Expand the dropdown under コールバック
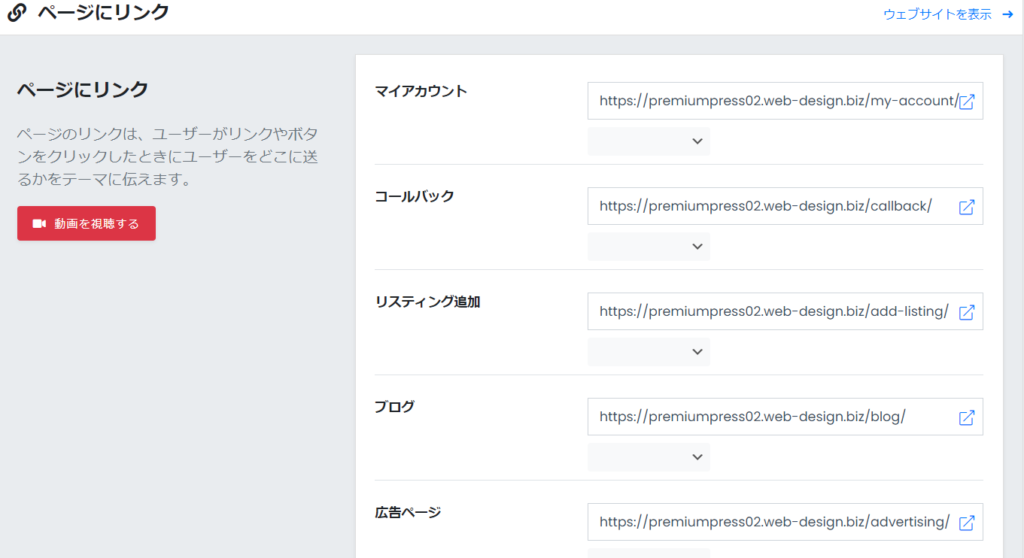The image size is (1024, 558). [648, 246]
